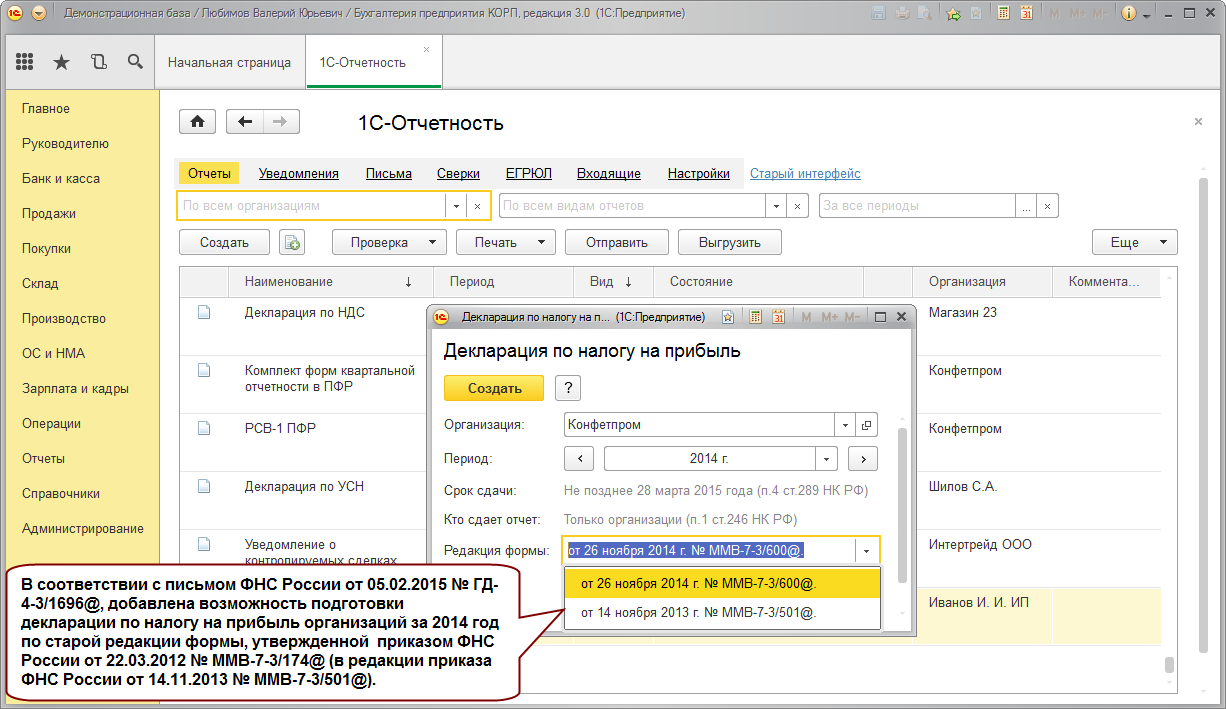The width and height of the screenshot is (1226, 709).
Task: Click the По всем видам отчетов field
Action: pos(632,205)
